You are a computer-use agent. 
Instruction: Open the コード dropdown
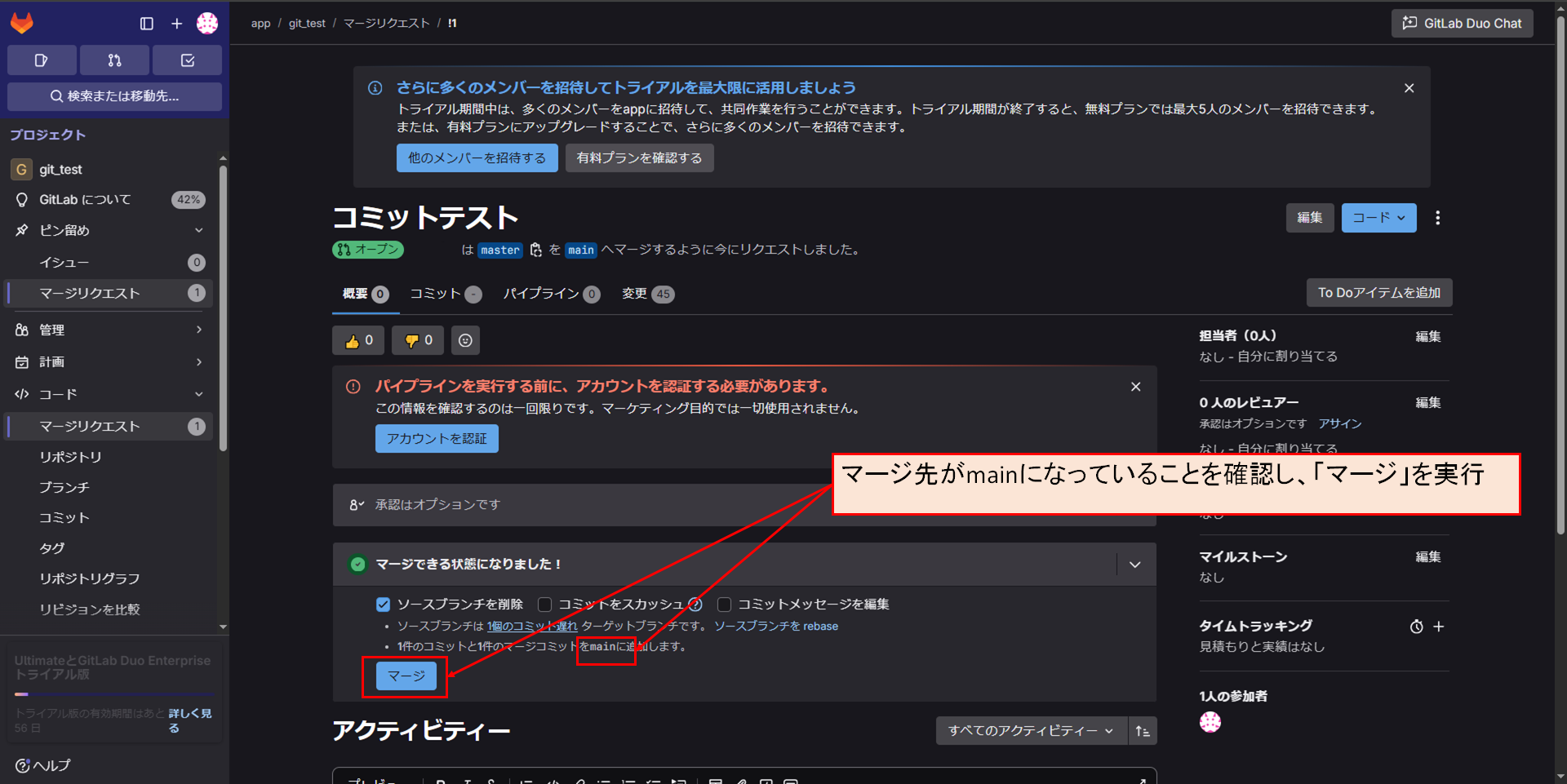(x=1378, y=218)
